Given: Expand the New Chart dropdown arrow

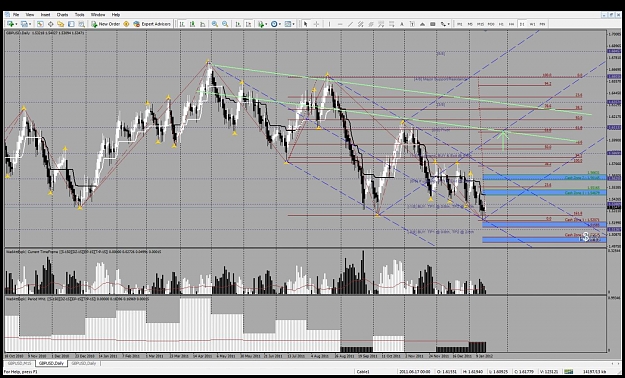Looking at the screenshot, I should coord(16,24).
